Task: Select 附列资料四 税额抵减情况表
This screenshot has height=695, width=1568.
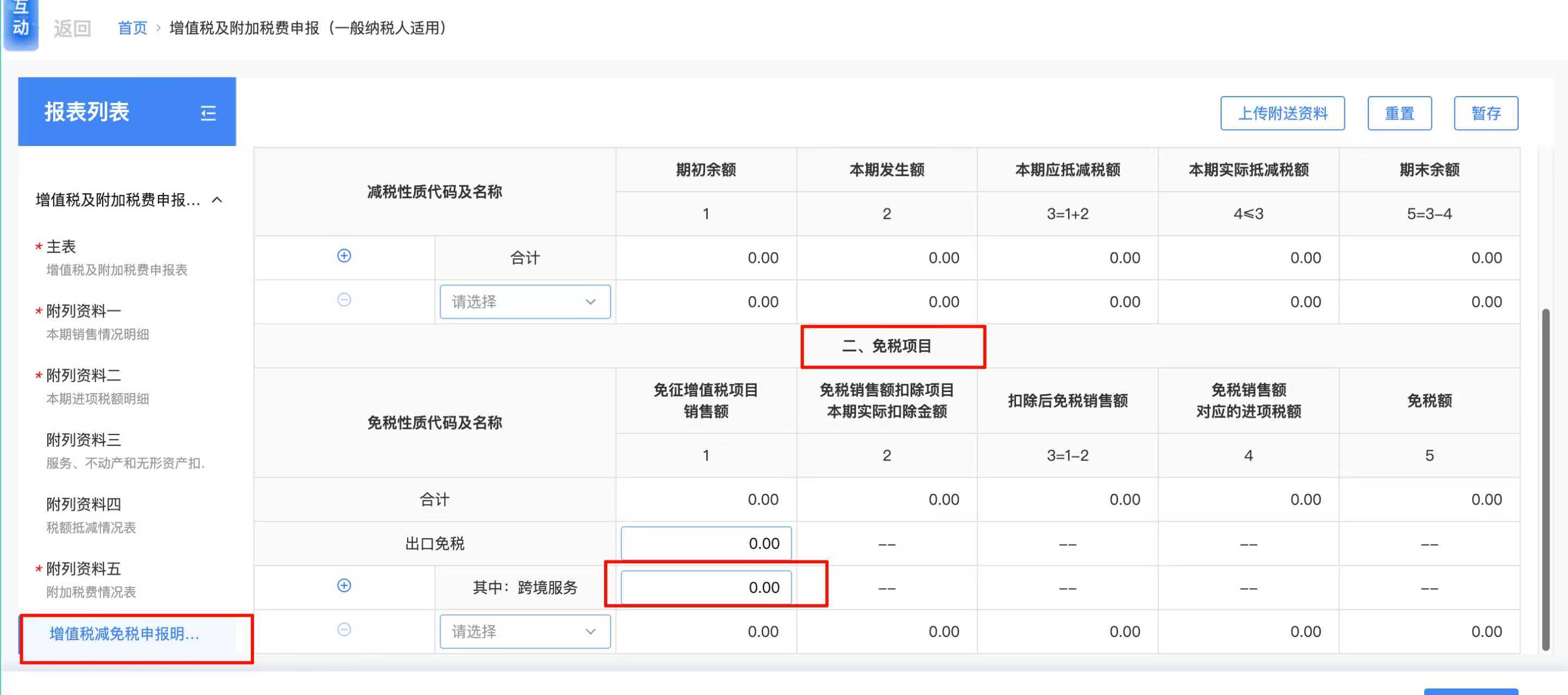Action: pos(84,504)
